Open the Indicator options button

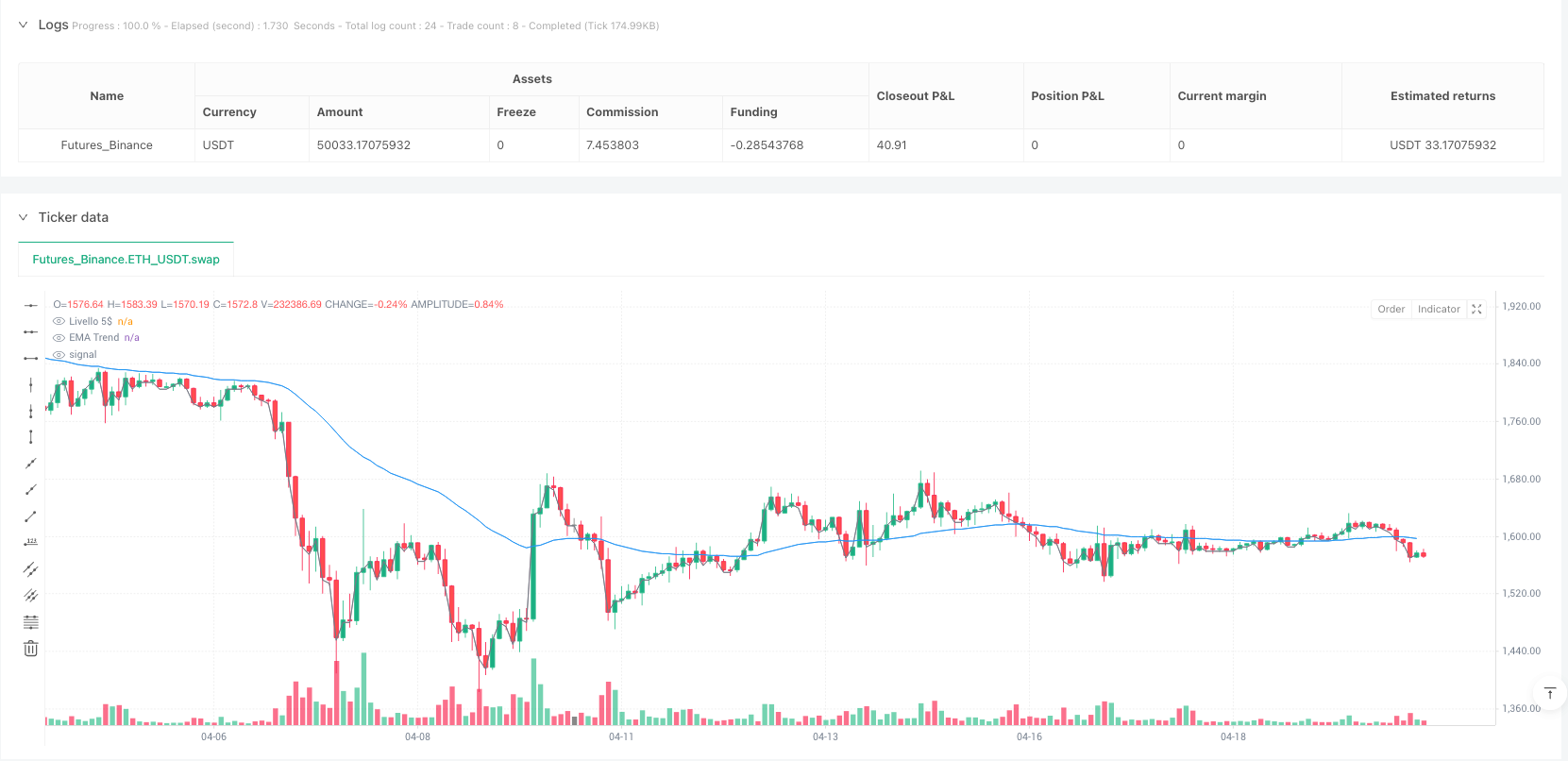pyautogui.click(x=1439, y=309)
